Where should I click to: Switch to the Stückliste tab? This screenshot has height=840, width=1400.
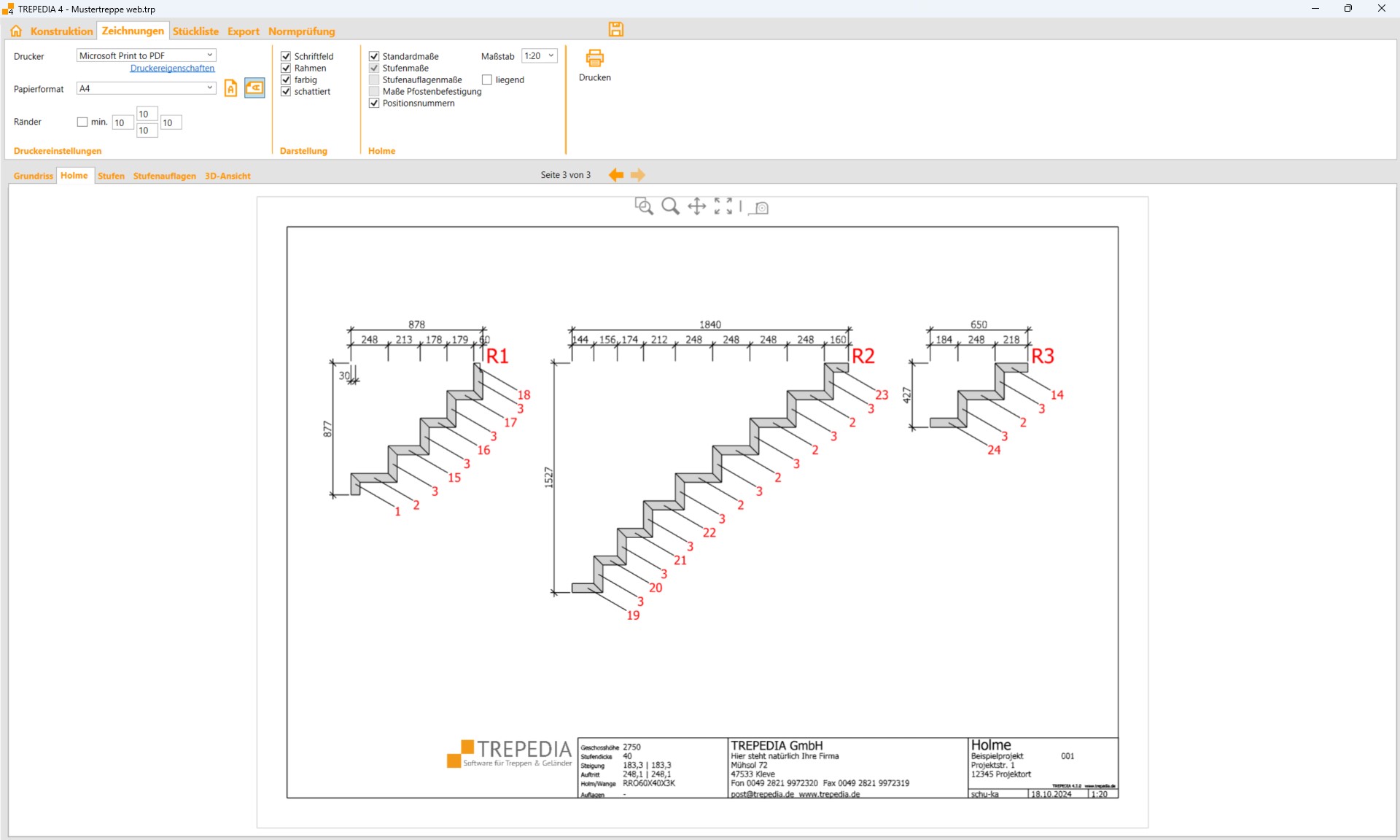tap(195, 31)
